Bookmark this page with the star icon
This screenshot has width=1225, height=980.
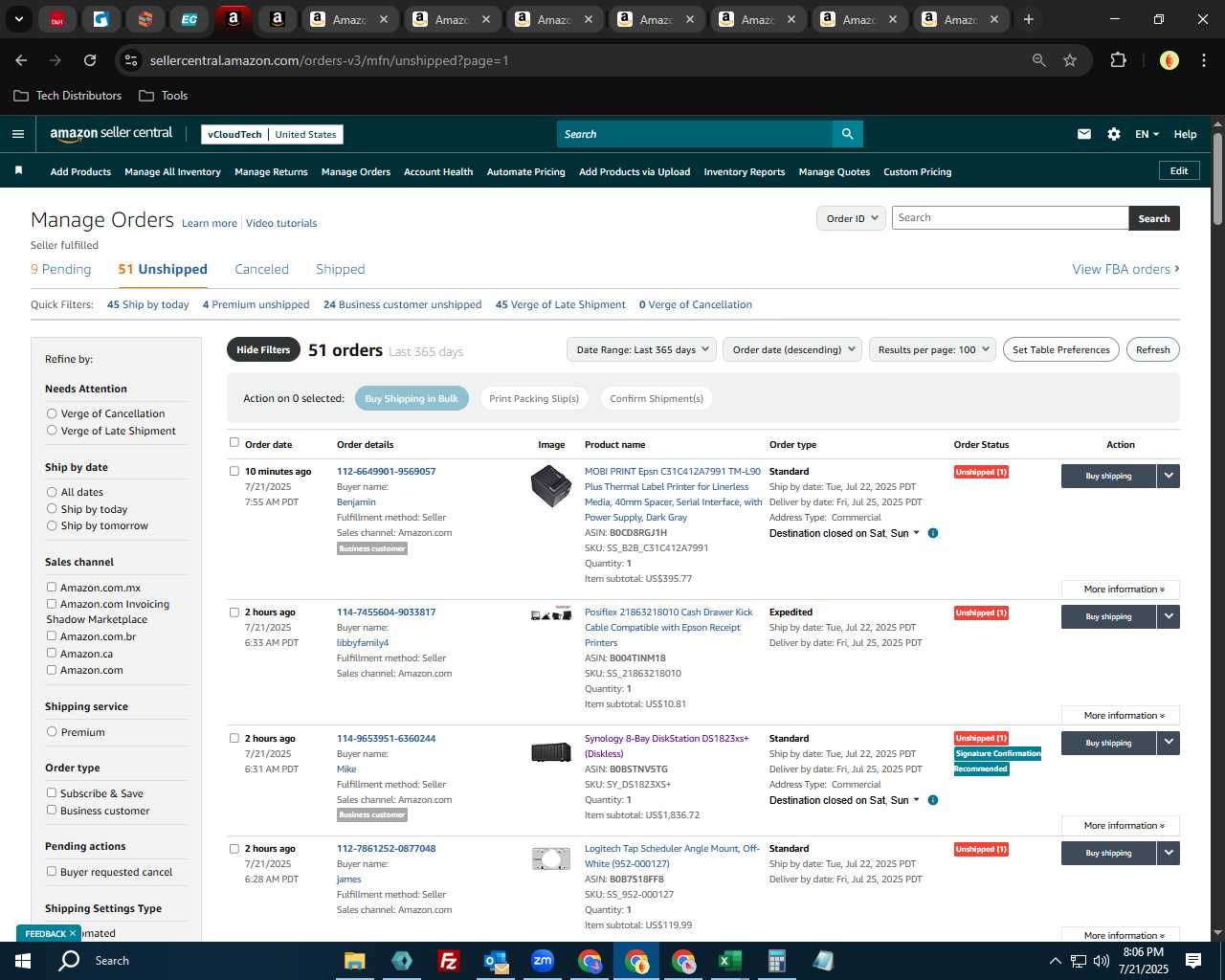click(1070, 60)
